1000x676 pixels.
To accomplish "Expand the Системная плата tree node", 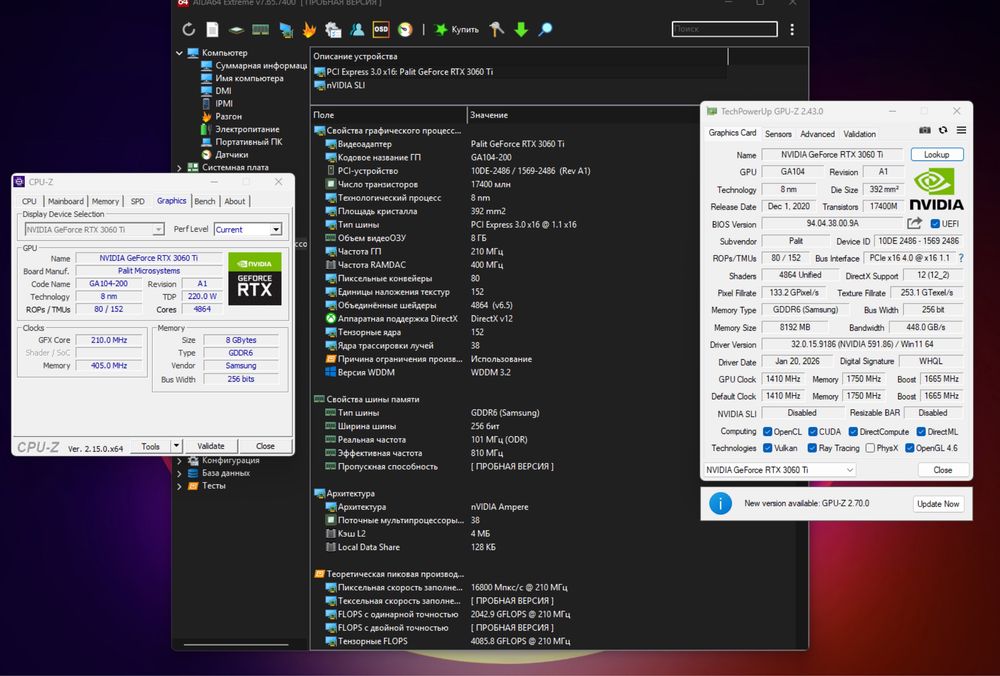I will (x=179, y=168).
